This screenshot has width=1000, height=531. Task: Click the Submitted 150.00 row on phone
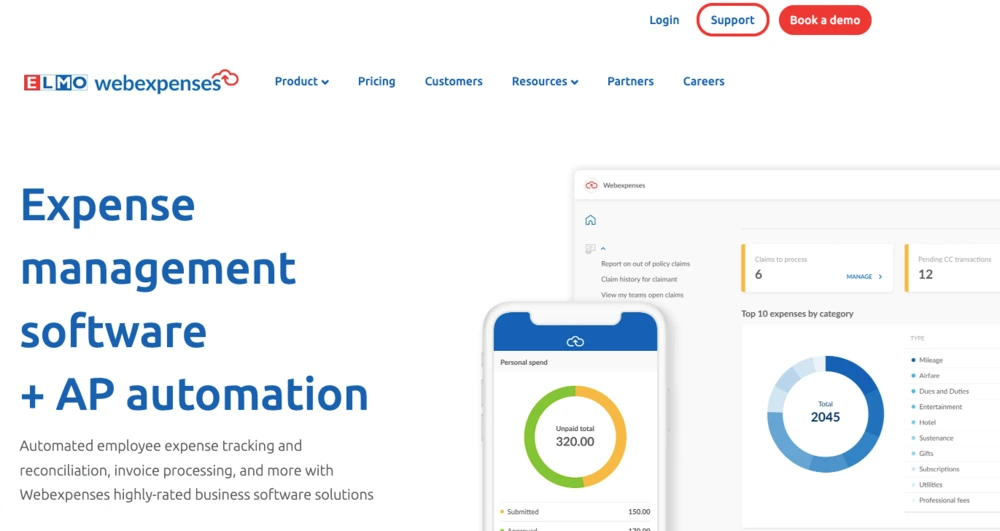coord(575,512)
